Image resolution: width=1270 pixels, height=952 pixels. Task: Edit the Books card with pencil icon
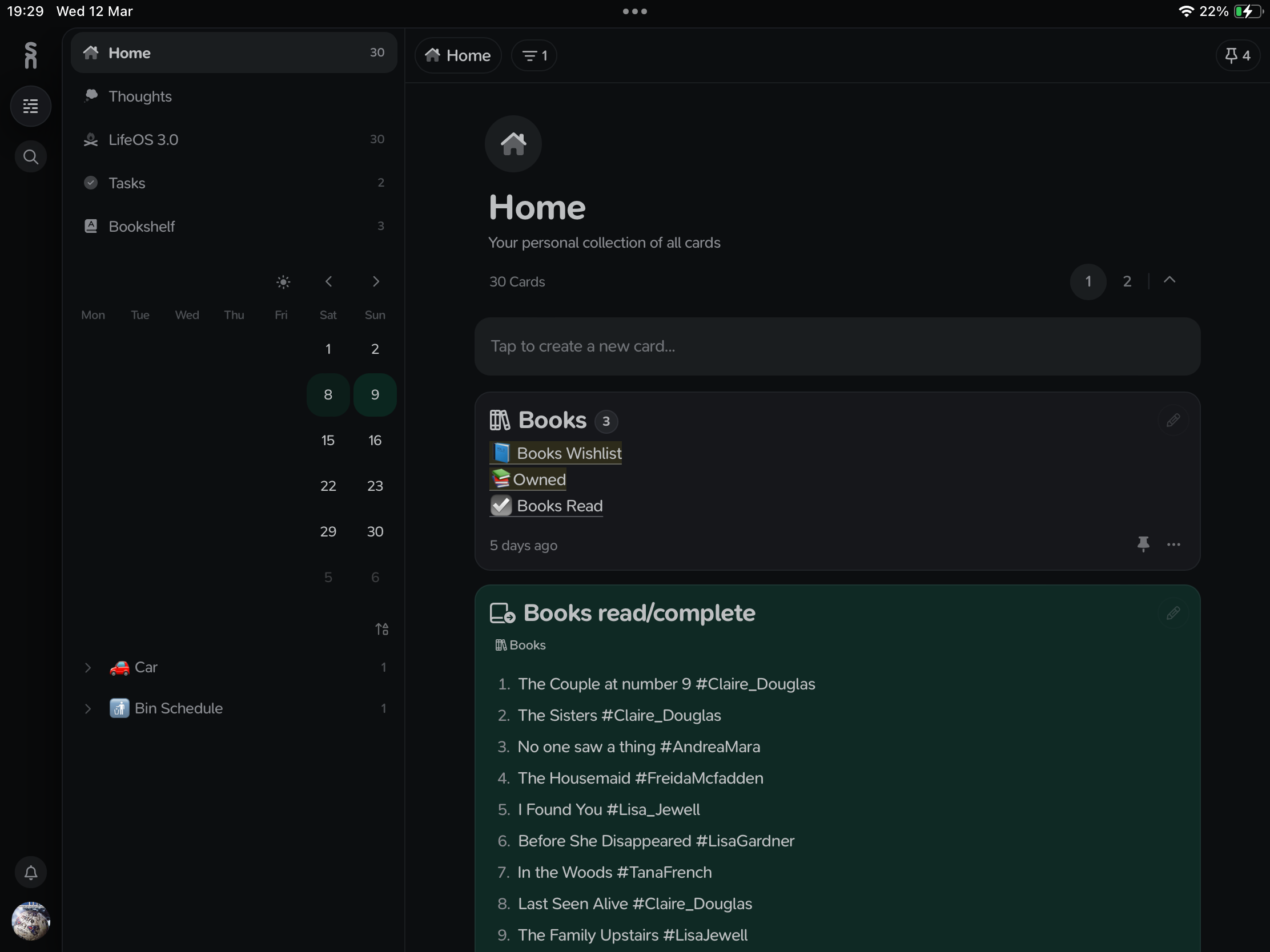point(1173,421)
